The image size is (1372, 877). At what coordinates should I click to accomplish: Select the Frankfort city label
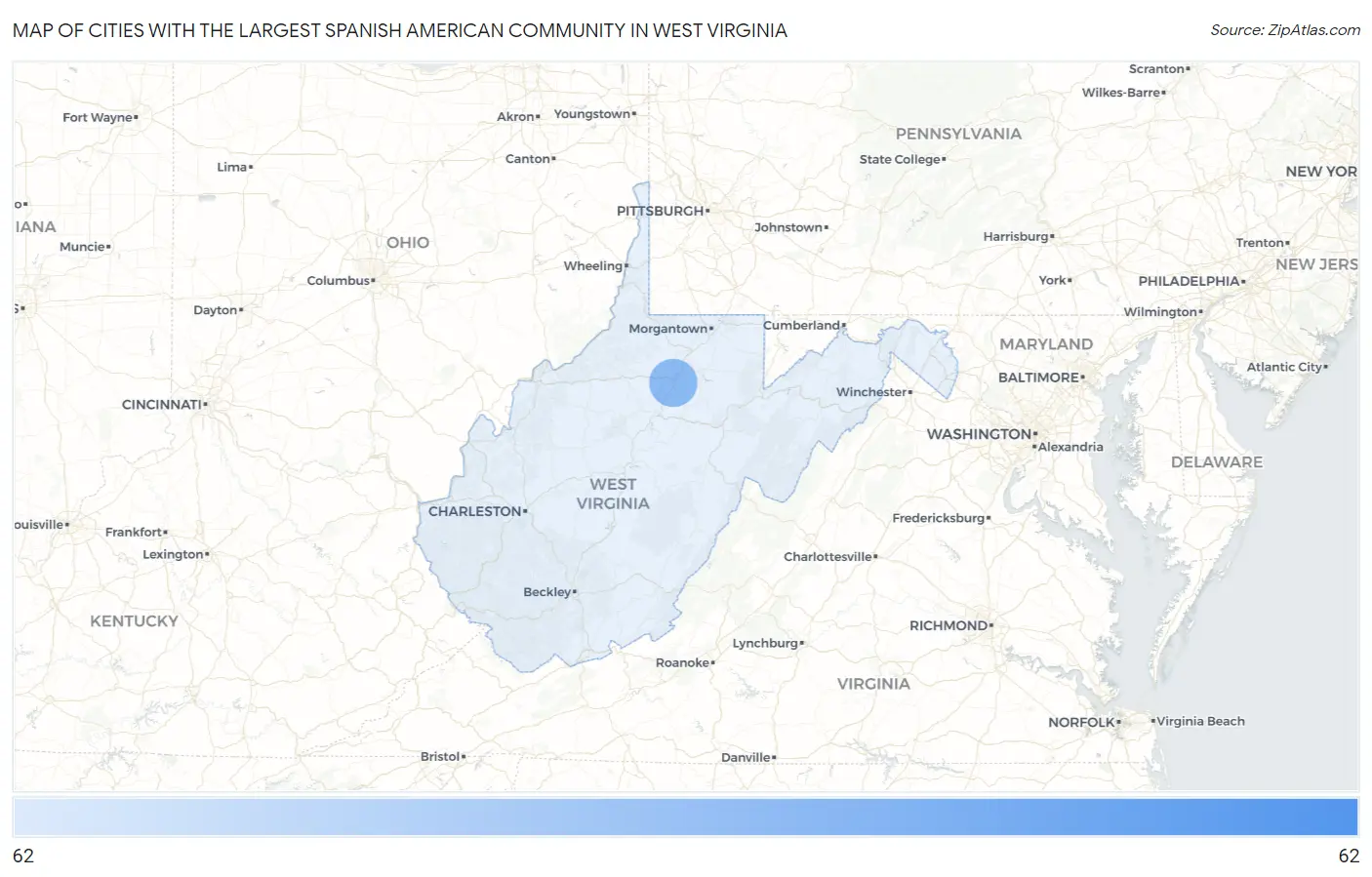pos(135,532)
